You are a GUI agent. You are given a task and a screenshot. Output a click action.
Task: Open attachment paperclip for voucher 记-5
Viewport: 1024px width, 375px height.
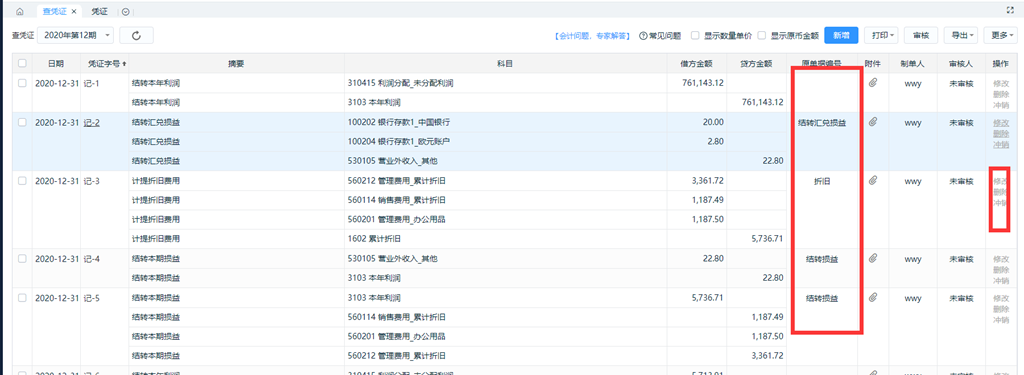point(872,297)
